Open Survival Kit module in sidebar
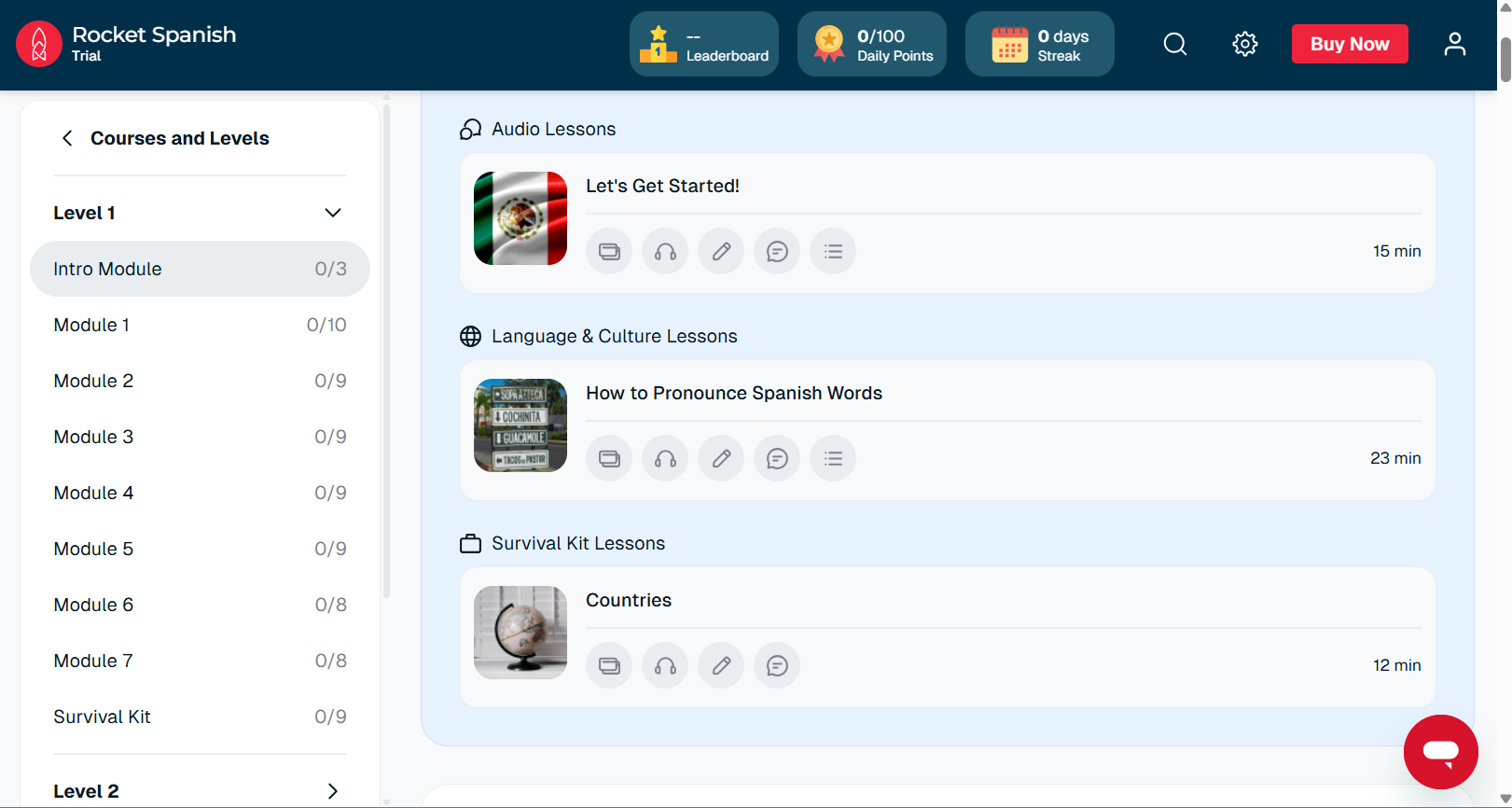 pos(200,717)
